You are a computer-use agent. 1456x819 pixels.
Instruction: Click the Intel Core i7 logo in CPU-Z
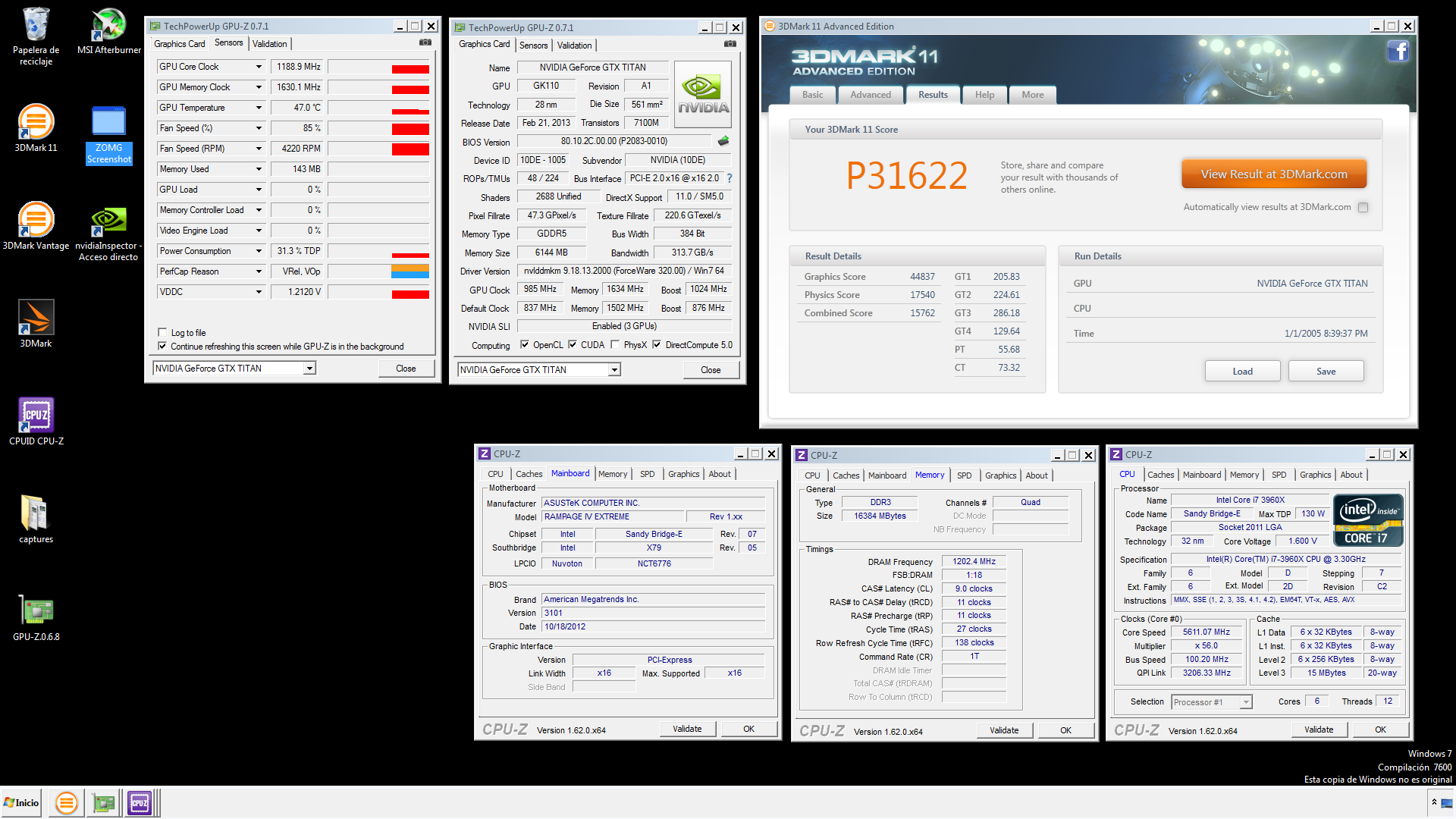click(1369, 520)
